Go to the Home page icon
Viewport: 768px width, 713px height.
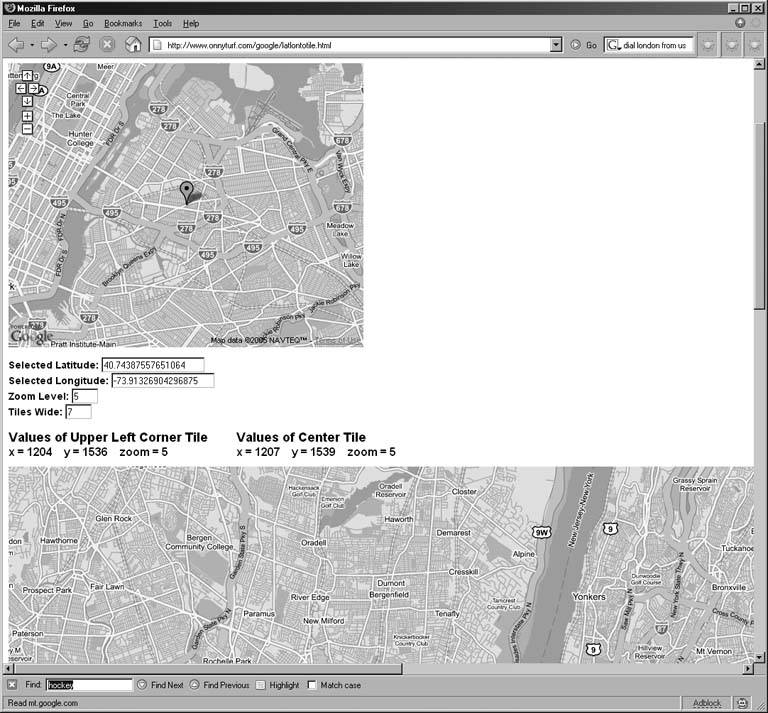pos(132,45)
